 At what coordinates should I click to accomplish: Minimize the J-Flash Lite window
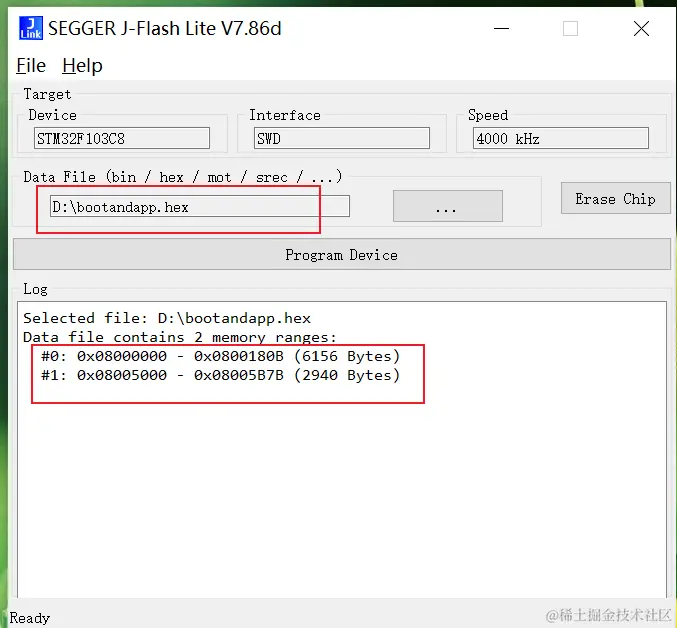pos(501,28)
